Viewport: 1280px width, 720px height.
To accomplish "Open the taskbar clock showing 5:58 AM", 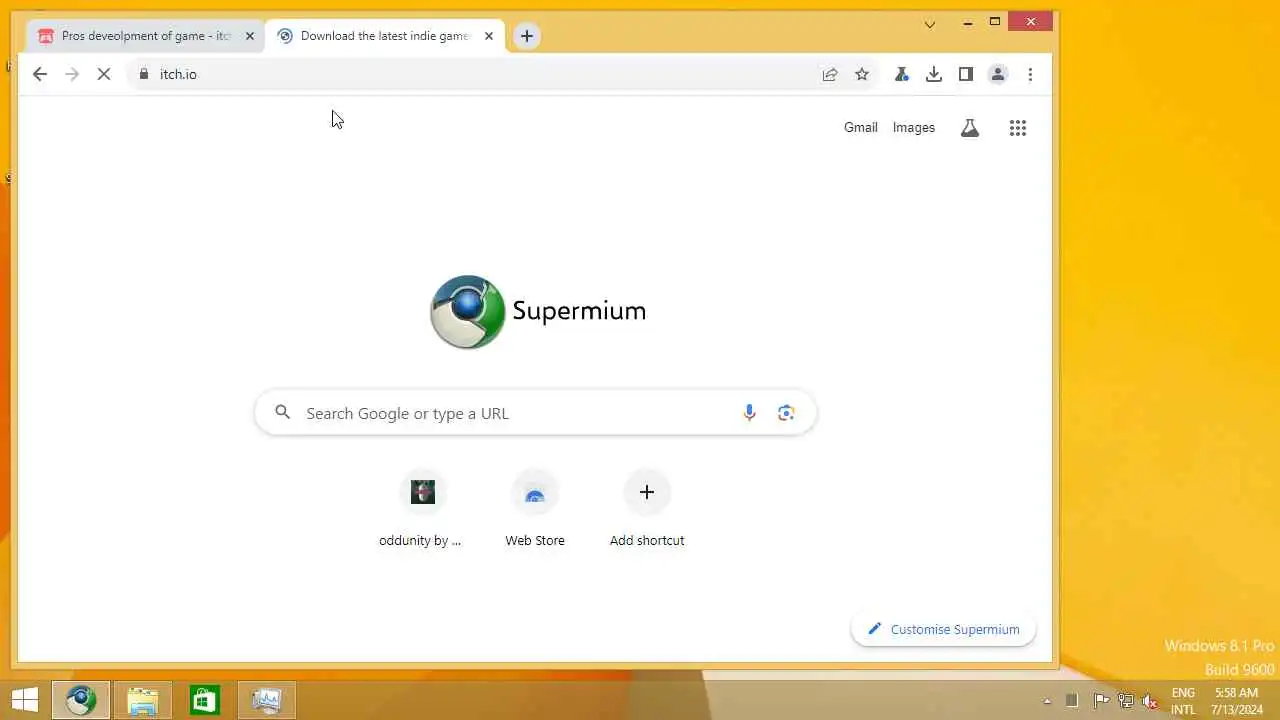I will [x=1236, y=701].
